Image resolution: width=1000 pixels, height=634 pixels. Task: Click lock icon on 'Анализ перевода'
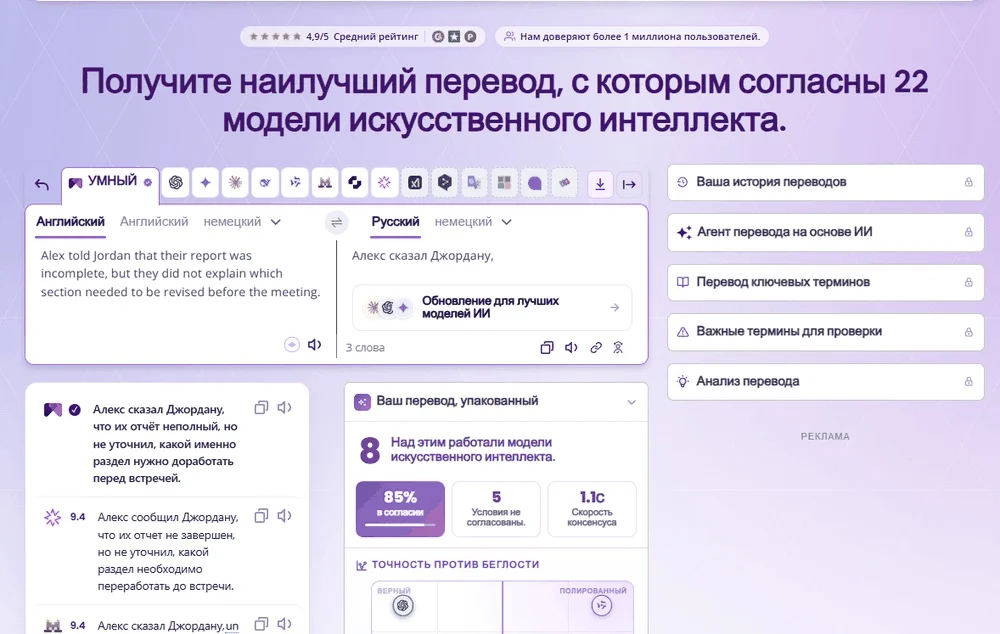(968, 381)
